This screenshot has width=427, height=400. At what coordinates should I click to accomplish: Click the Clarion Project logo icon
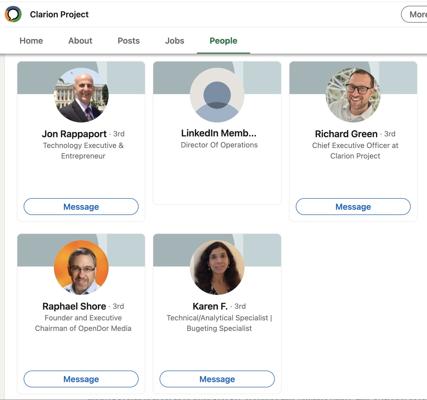(x=13, y=14)
